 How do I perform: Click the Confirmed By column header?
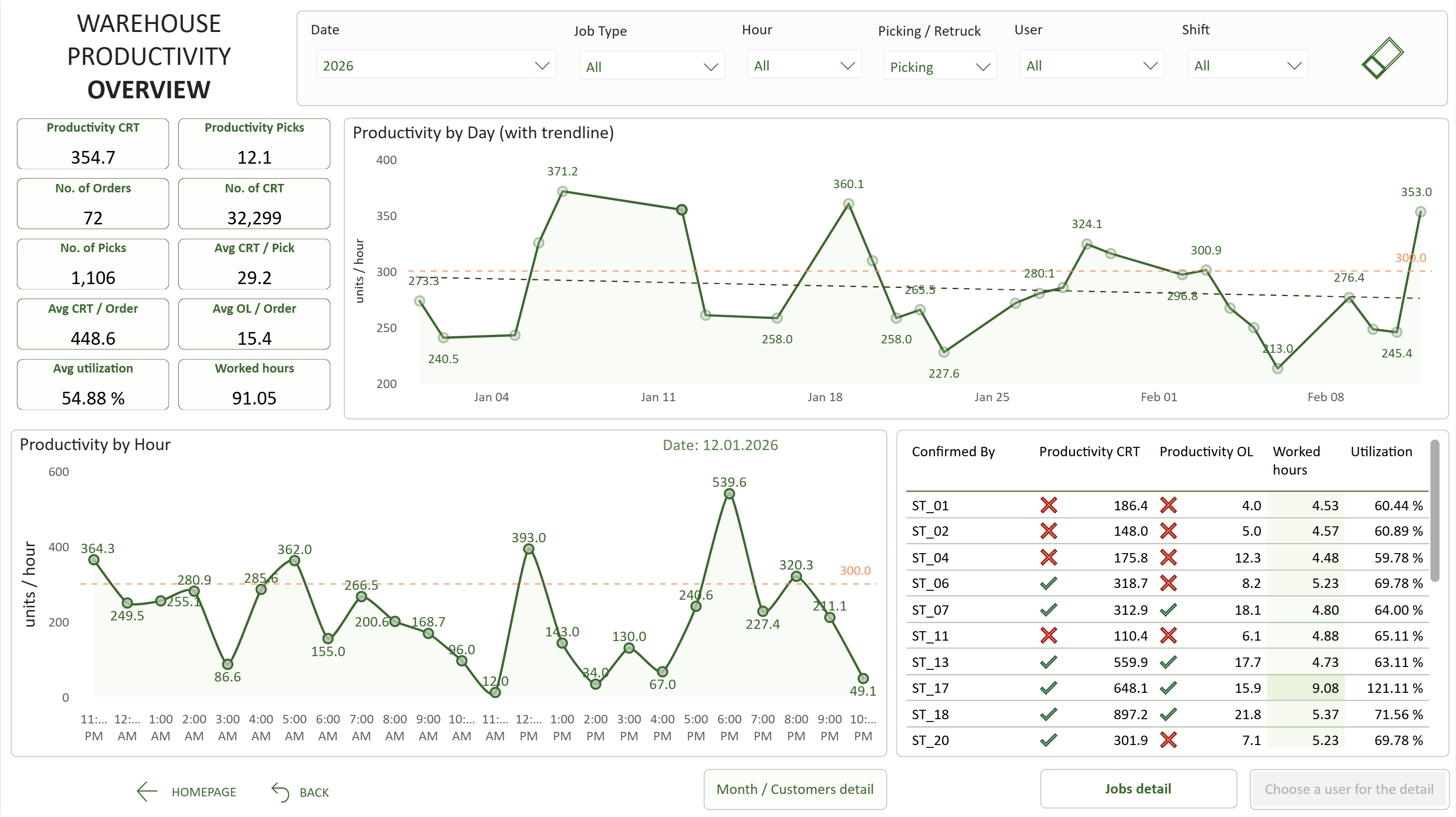(953, 452)
